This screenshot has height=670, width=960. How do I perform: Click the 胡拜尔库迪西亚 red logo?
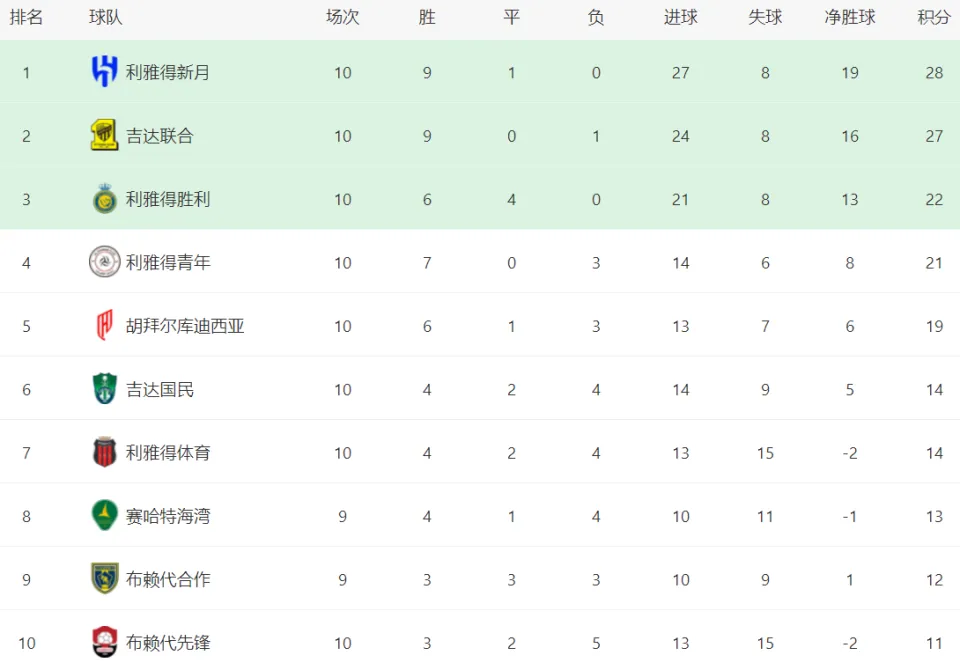[105, 325]
